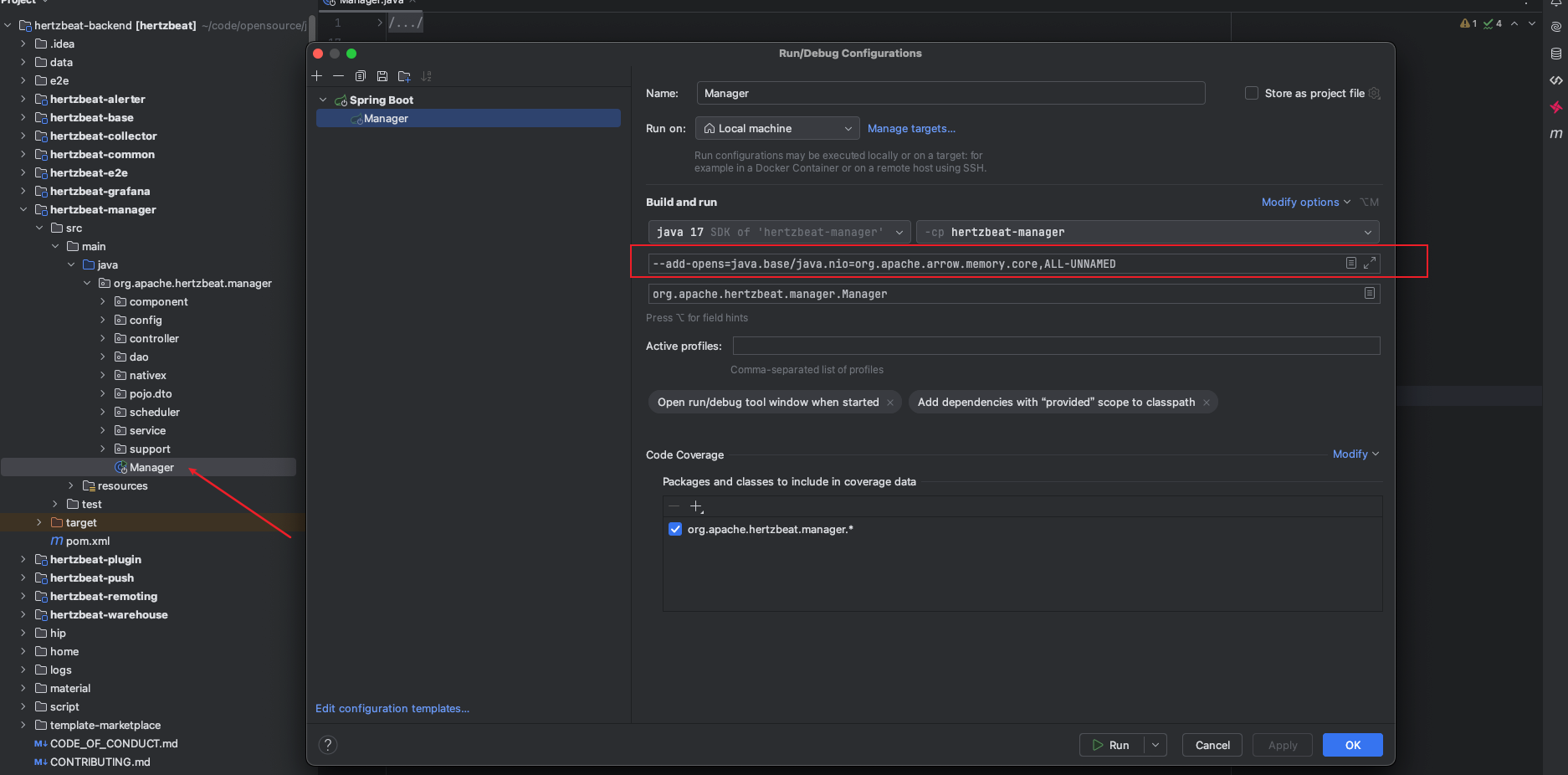
Task: Open the Local machine run target dropdown
Action: click(x=777, y=129)
